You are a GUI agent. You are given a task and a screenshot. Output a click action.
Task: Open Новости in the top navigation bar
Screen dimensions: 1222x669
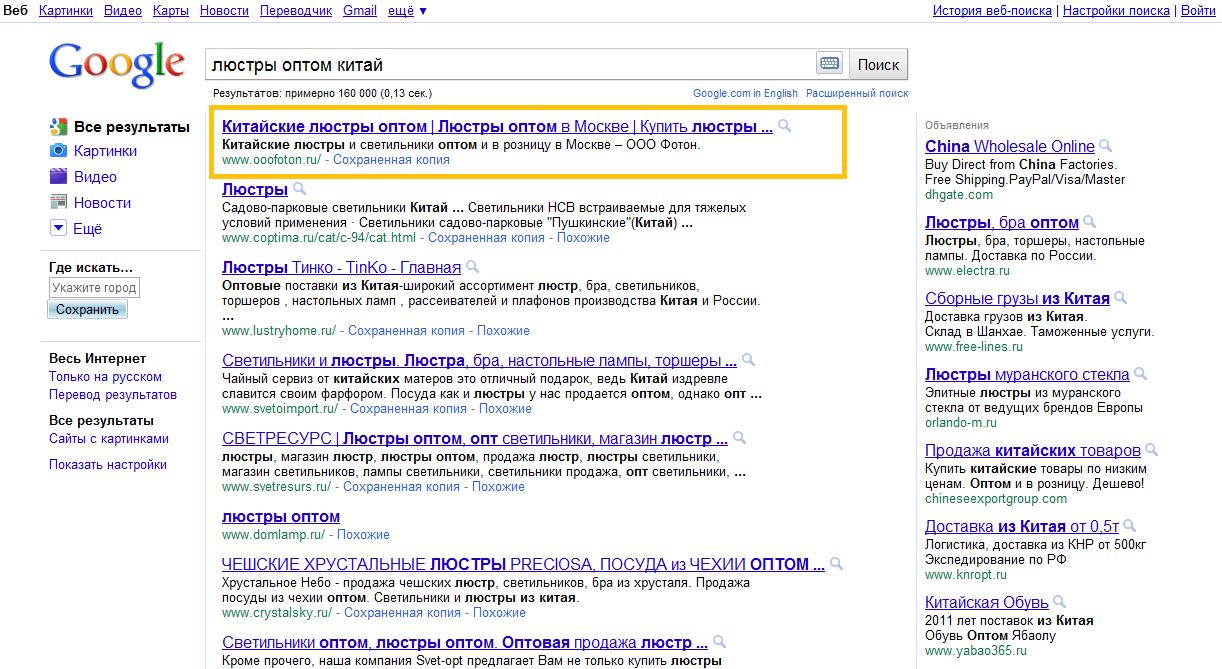click(224, 11)
